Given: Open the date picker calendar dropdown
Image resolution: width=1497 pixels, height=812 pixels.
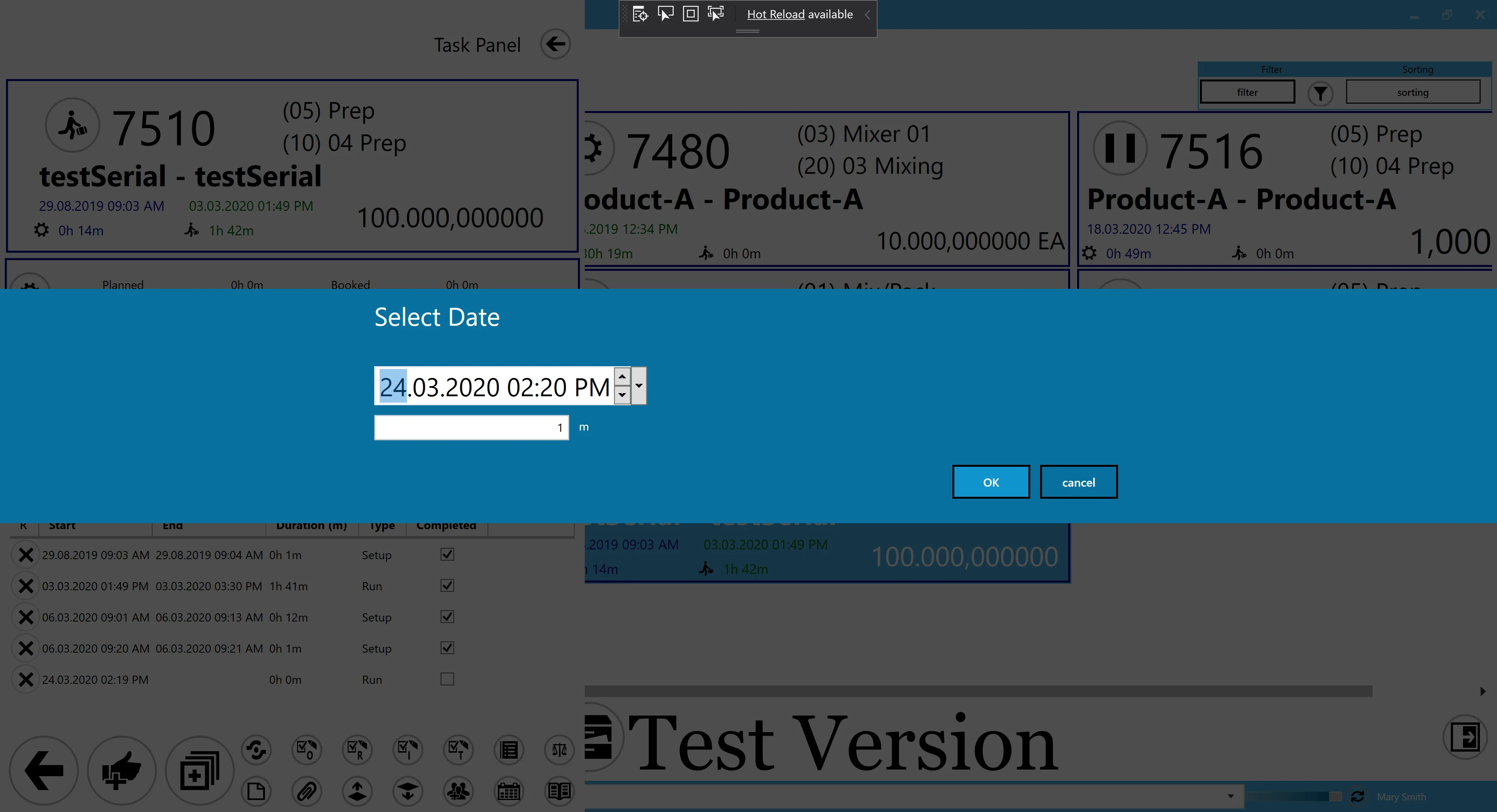Looking at the screenshot, I should click(x=638, y=386).
